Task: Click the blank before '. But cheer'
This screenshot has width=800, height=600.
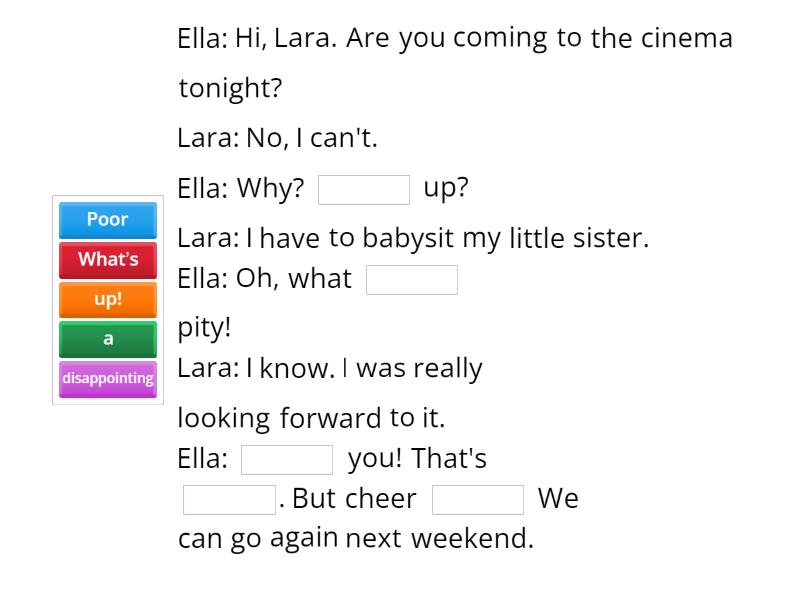Action: (229, 499)
